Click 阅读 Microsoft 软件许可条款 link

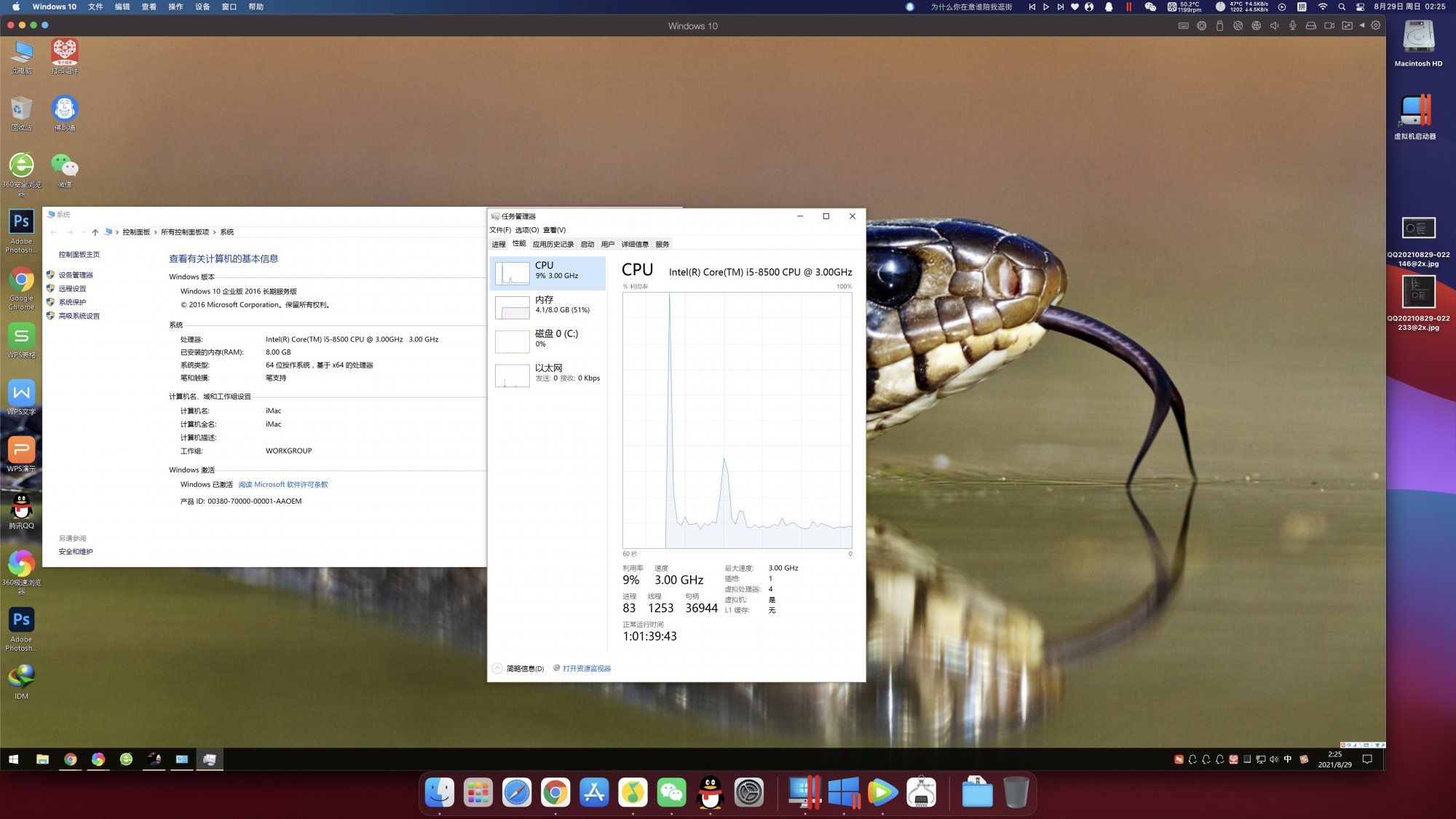[283, 484]
